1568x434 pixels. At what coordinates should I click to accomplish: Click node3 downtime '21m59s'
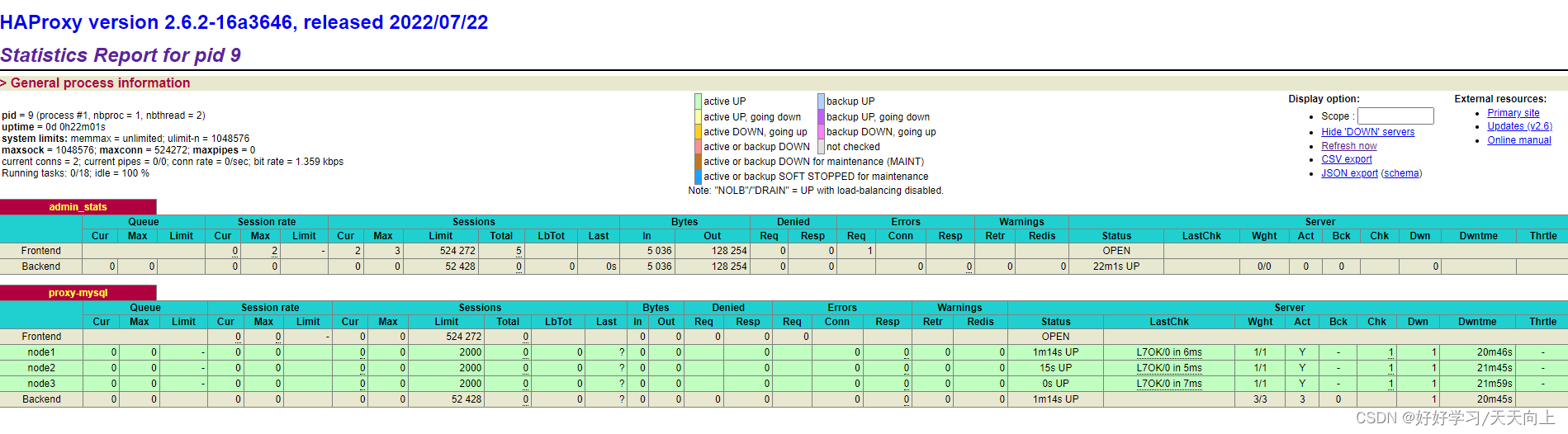[x=1495, y=384]
